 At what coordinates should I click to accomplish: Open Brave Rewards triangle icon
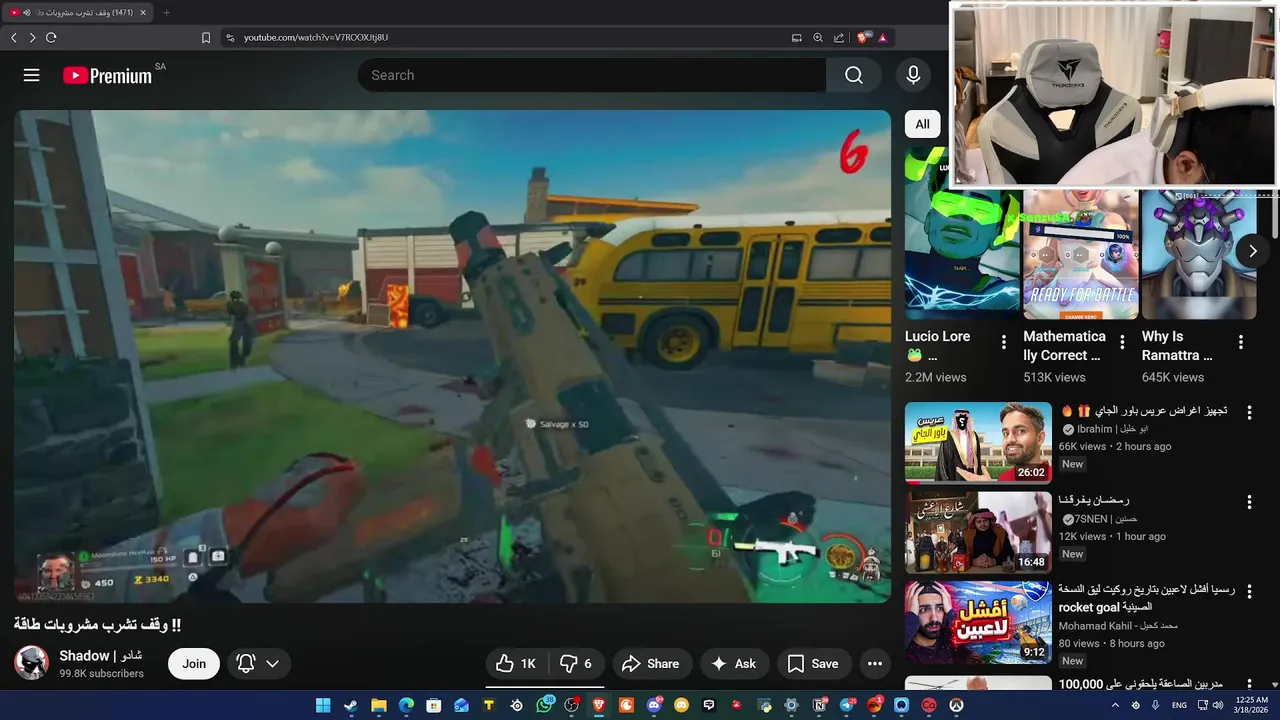(883, 37)
